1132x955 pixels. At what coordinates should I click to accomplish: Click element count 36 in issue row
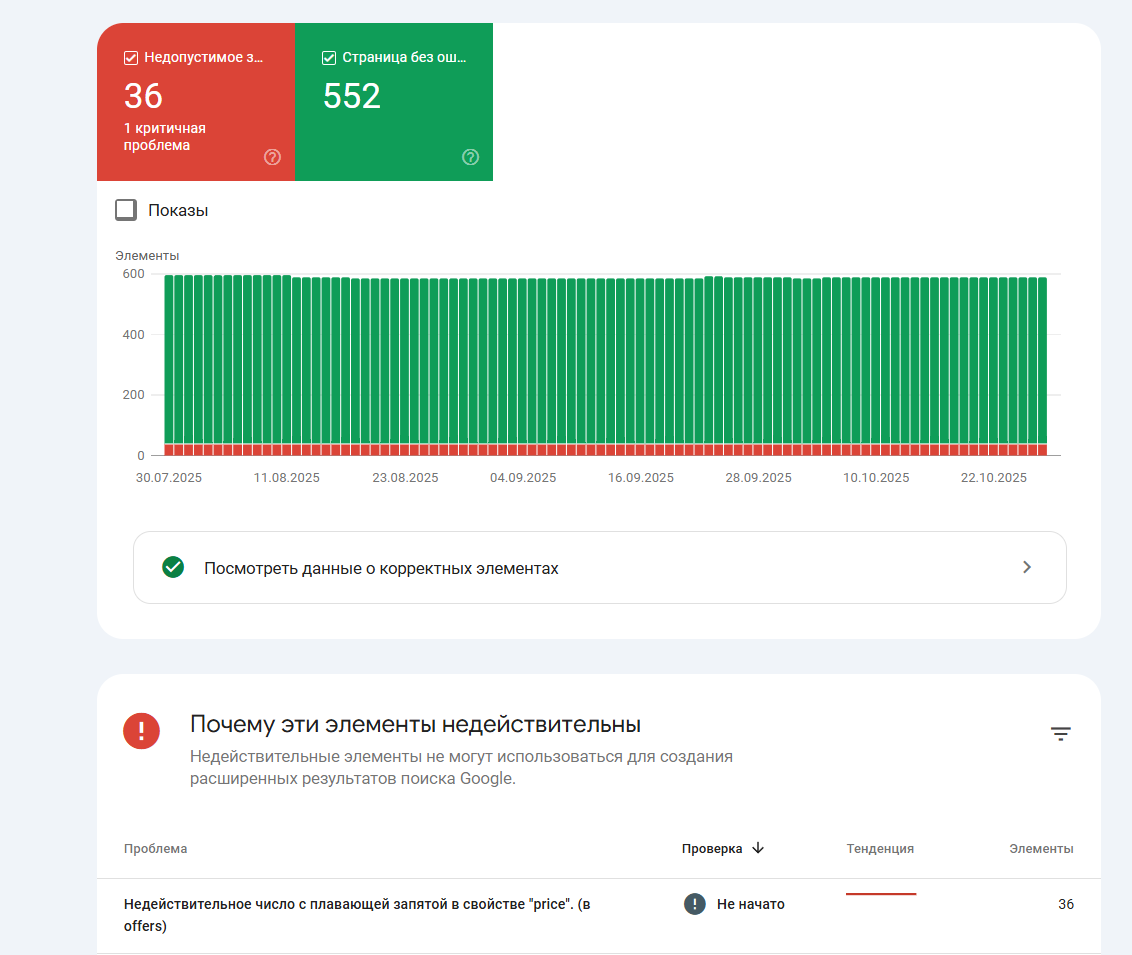[x=1066, y=904]
